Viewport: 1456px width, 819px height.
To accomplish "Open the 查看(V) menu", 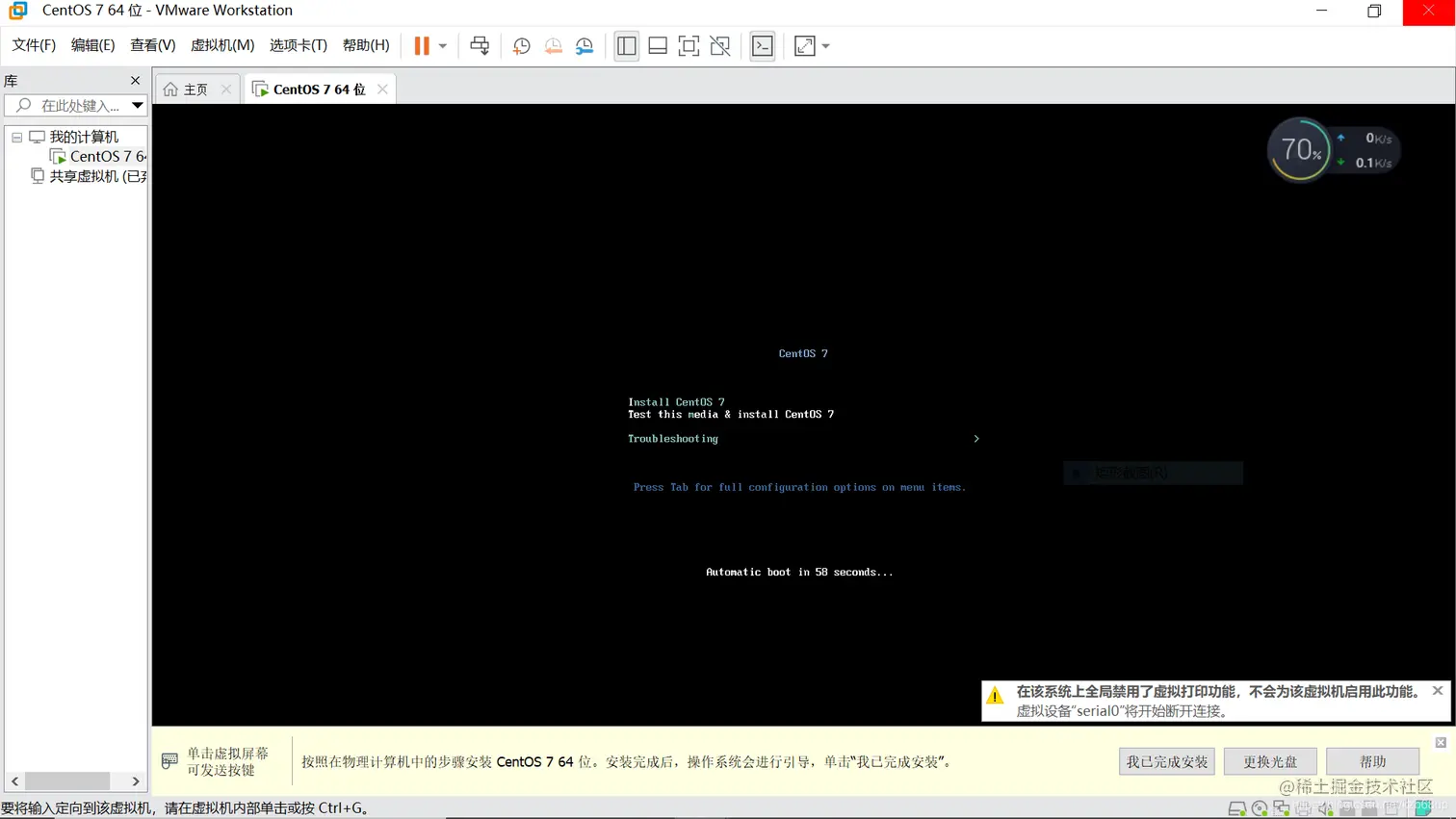I will click(x=152, y=45).
